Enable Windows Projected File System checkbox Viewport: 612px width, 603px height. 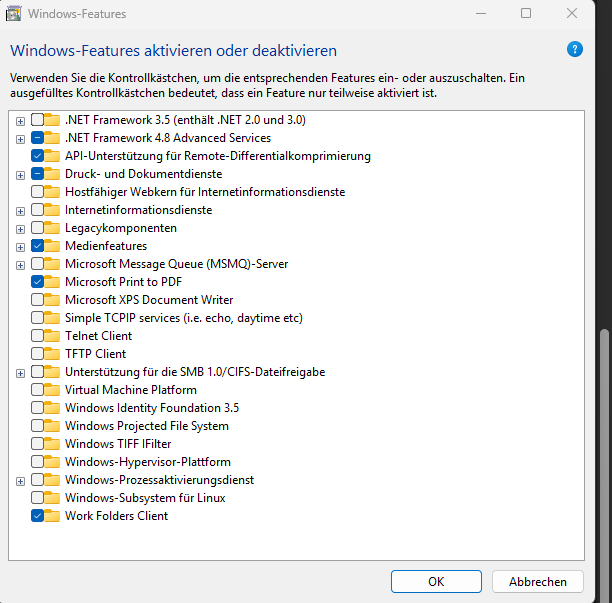click(x=37, y=426)
